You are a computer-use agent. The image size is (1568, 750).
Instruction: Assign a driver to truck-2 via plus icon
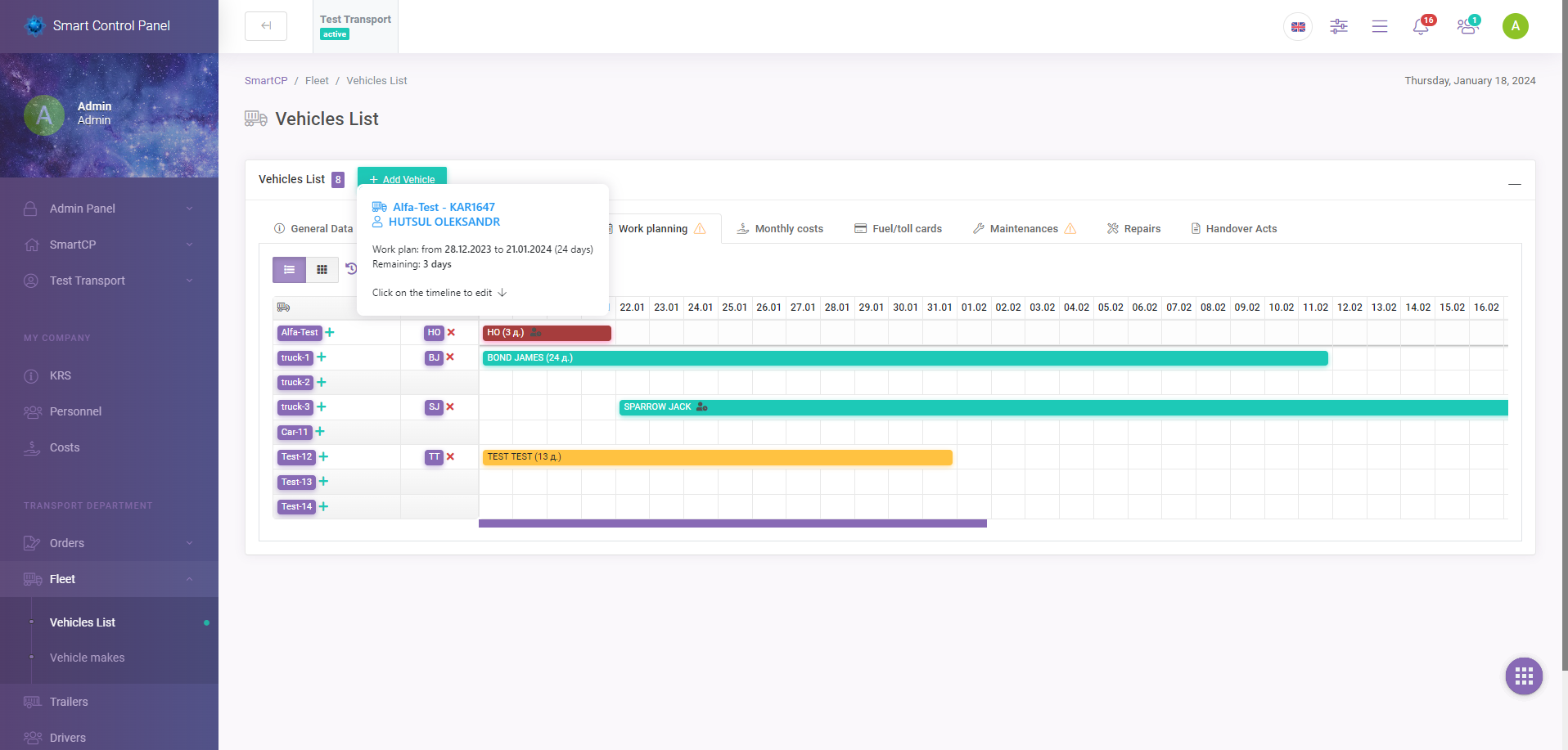[x=321, y=382]
